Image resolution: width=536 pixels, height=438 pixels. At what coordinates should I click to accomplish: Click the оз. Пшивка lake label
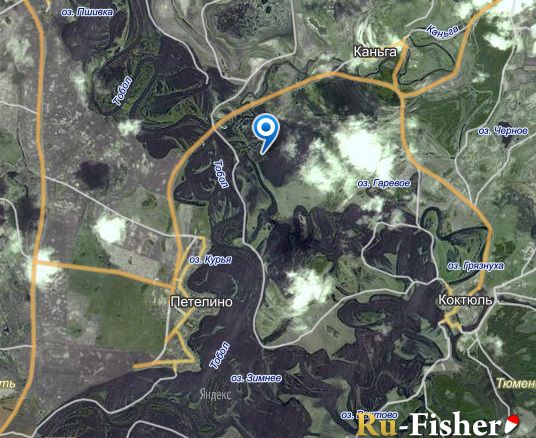coord(87,12)
